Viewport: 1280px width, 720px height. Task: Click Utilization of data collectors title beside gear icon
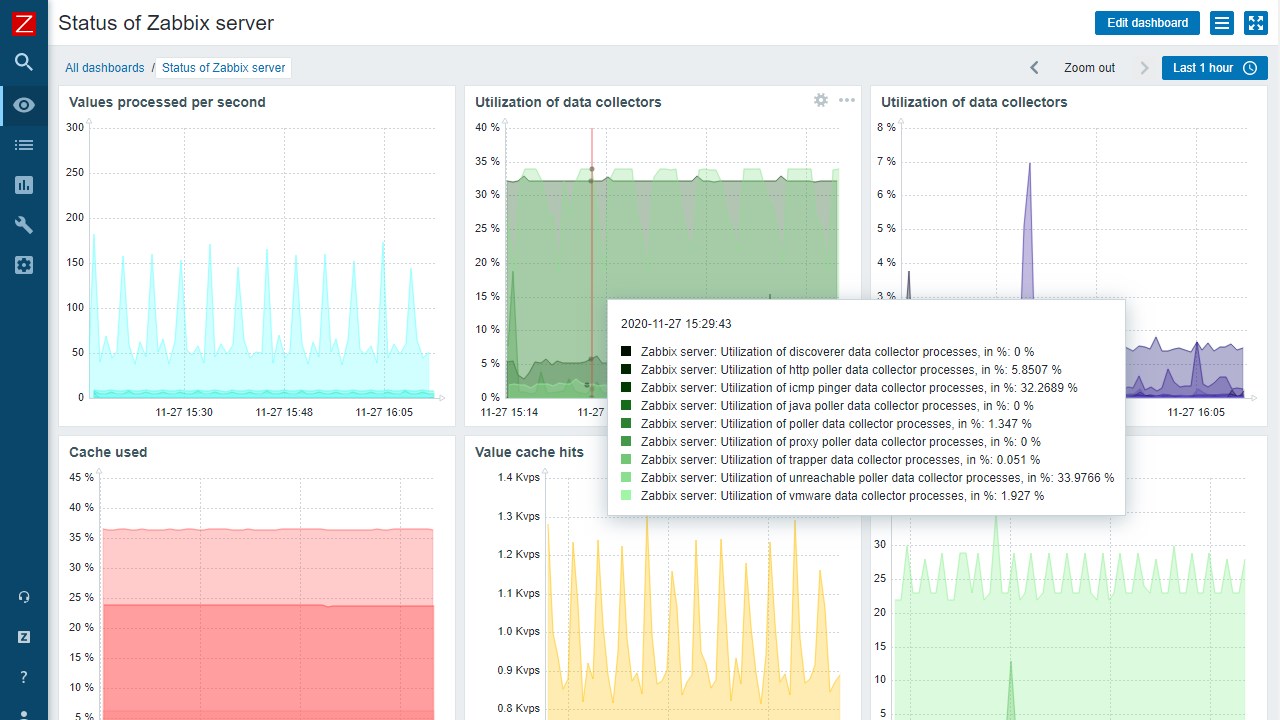pyautogui.click(x=568, y=102)
